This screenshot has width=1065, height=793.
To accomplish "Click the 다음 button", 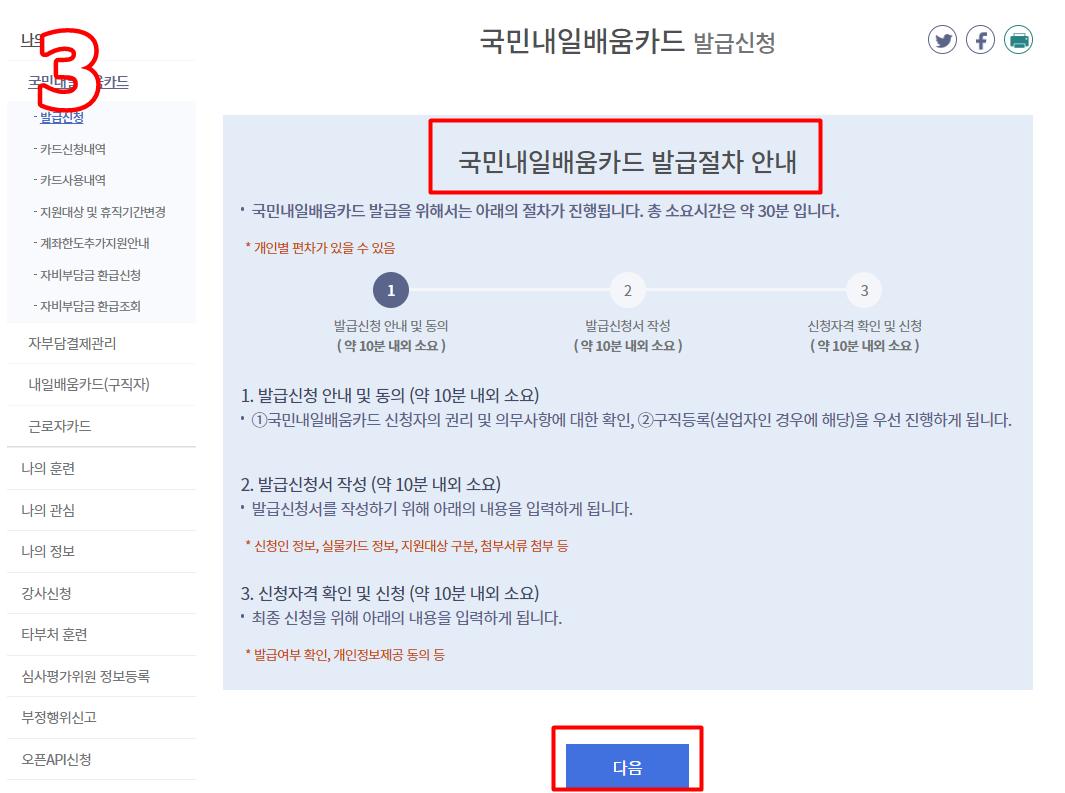I will point(627,764).
